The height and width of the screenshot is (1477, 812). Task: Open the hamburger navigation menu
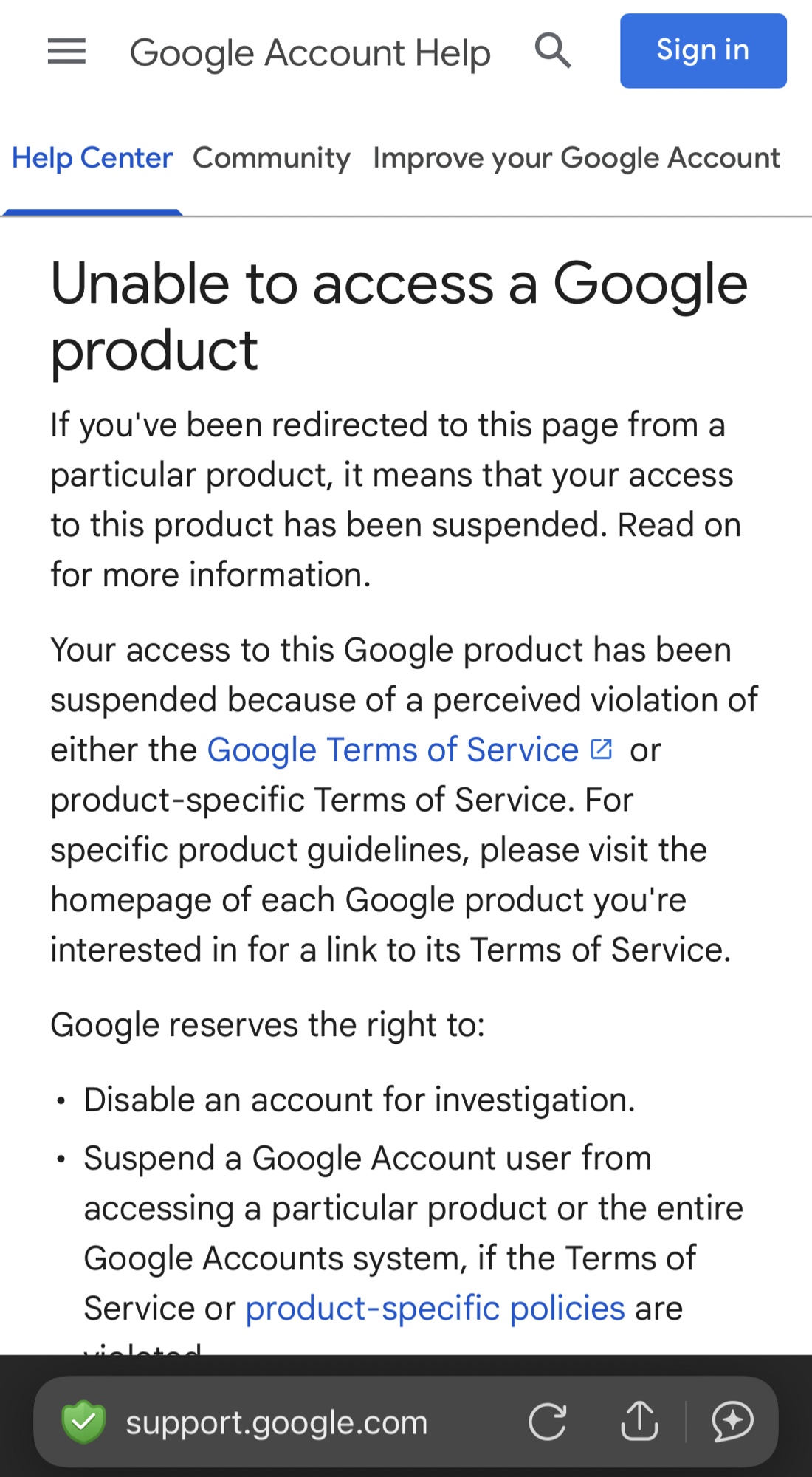click(66, 52)
